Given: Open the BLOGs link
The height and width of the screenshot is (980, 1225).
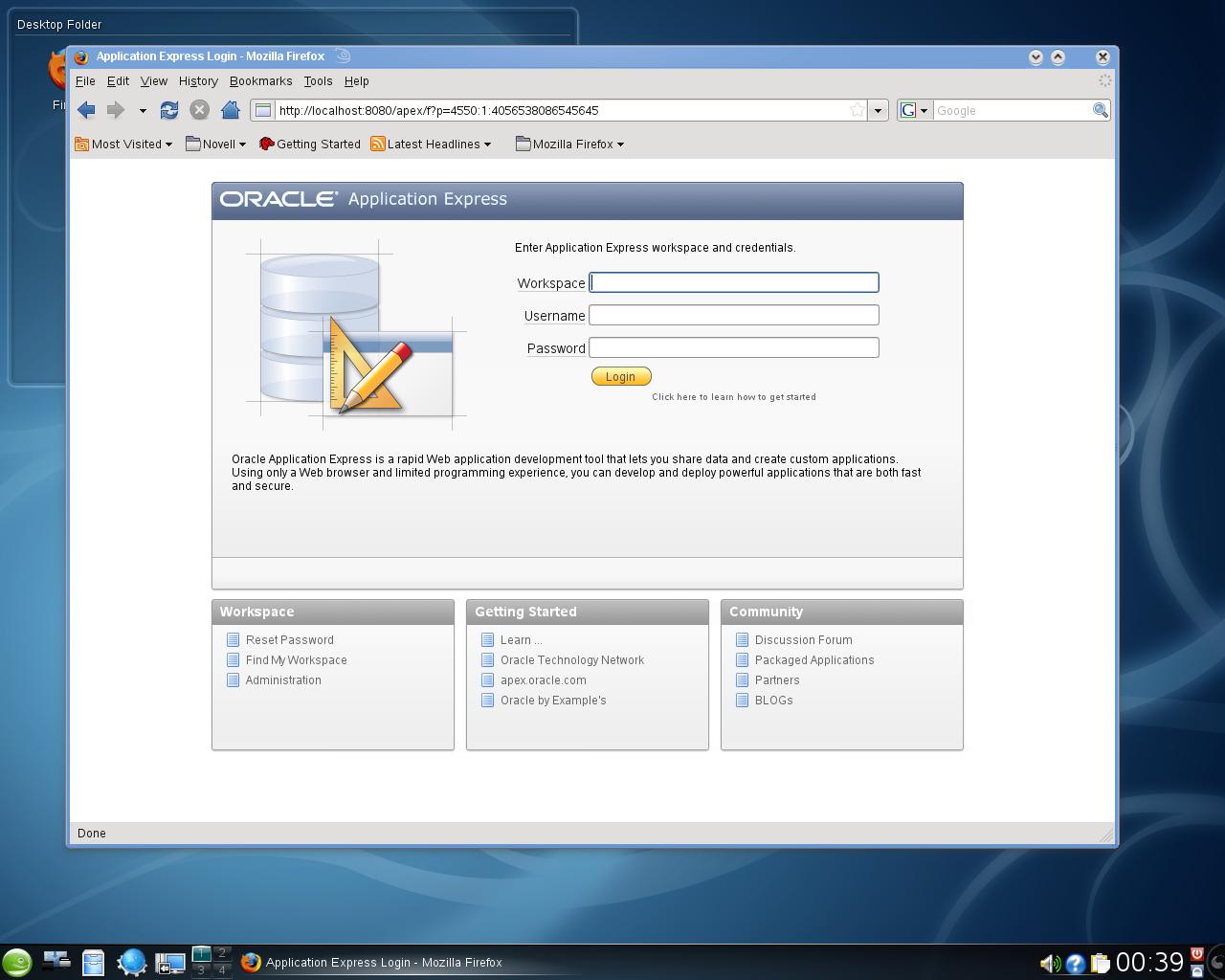Looking at the screenshot, I should 774,701.
